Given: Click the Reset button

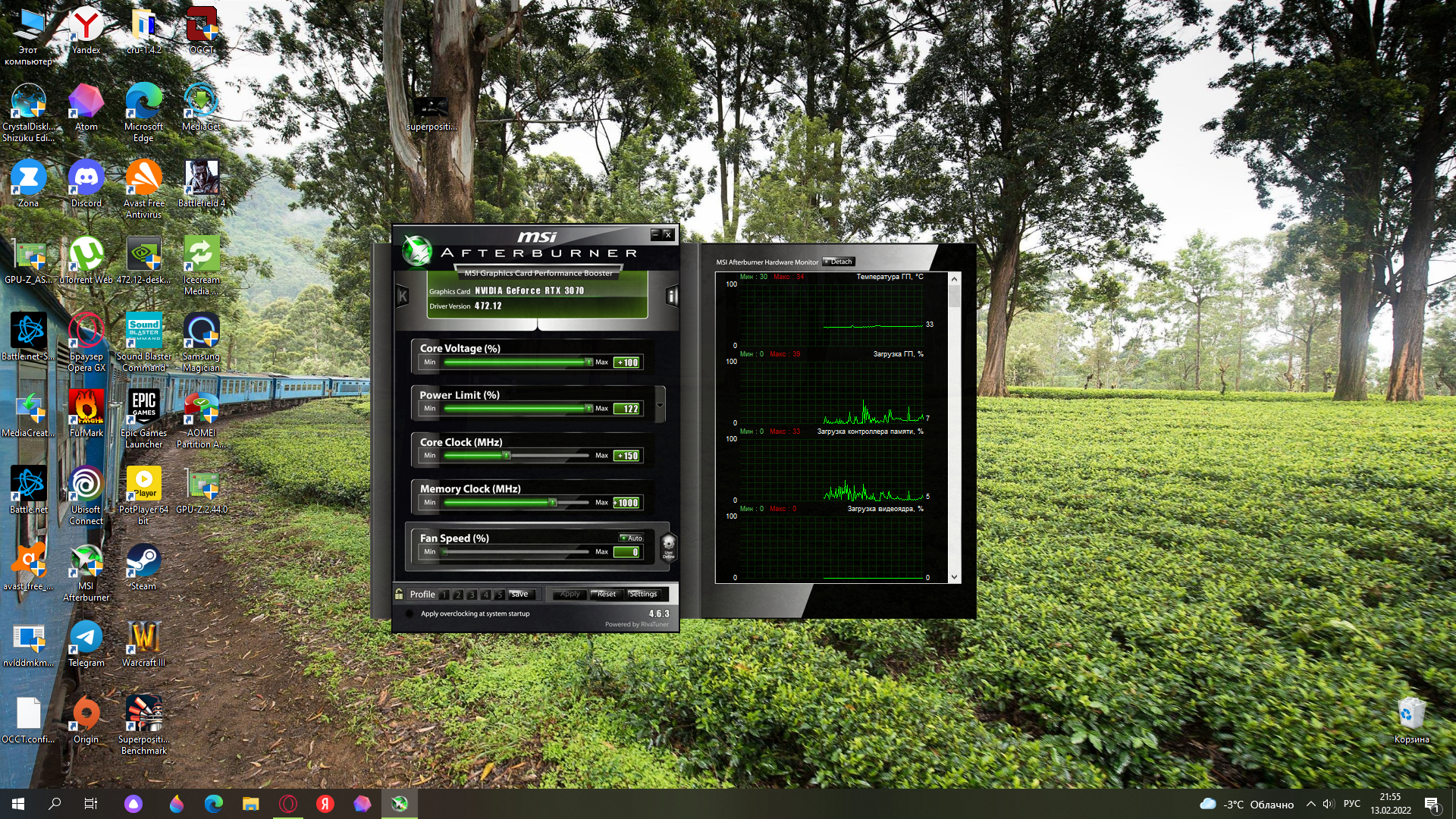Looking at the screenshot, I should click(x=606, y=595).
